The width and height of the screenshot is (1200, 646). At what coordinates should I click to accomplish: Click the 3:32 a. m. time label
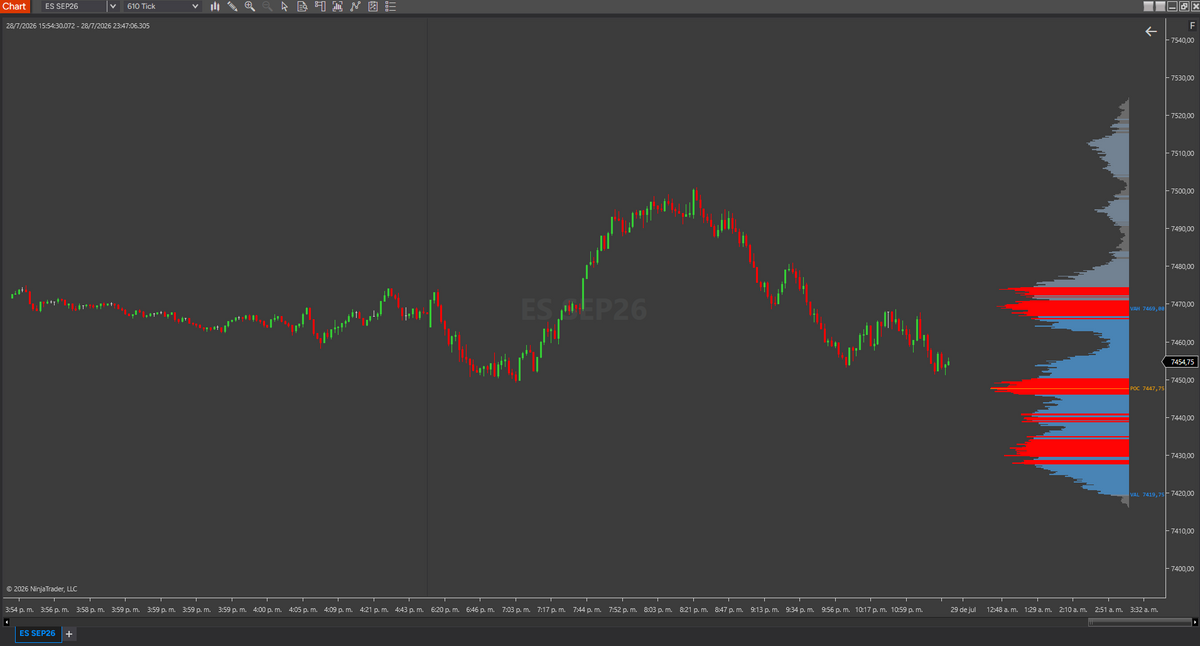1143,609
